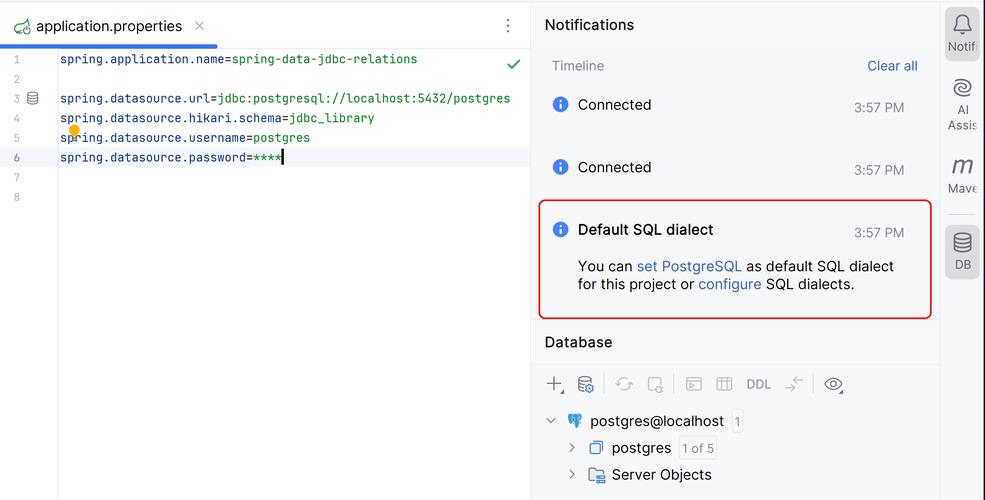985x500 pixels.
Task: Toggle the DB tool window button
Action: point(962,251)
